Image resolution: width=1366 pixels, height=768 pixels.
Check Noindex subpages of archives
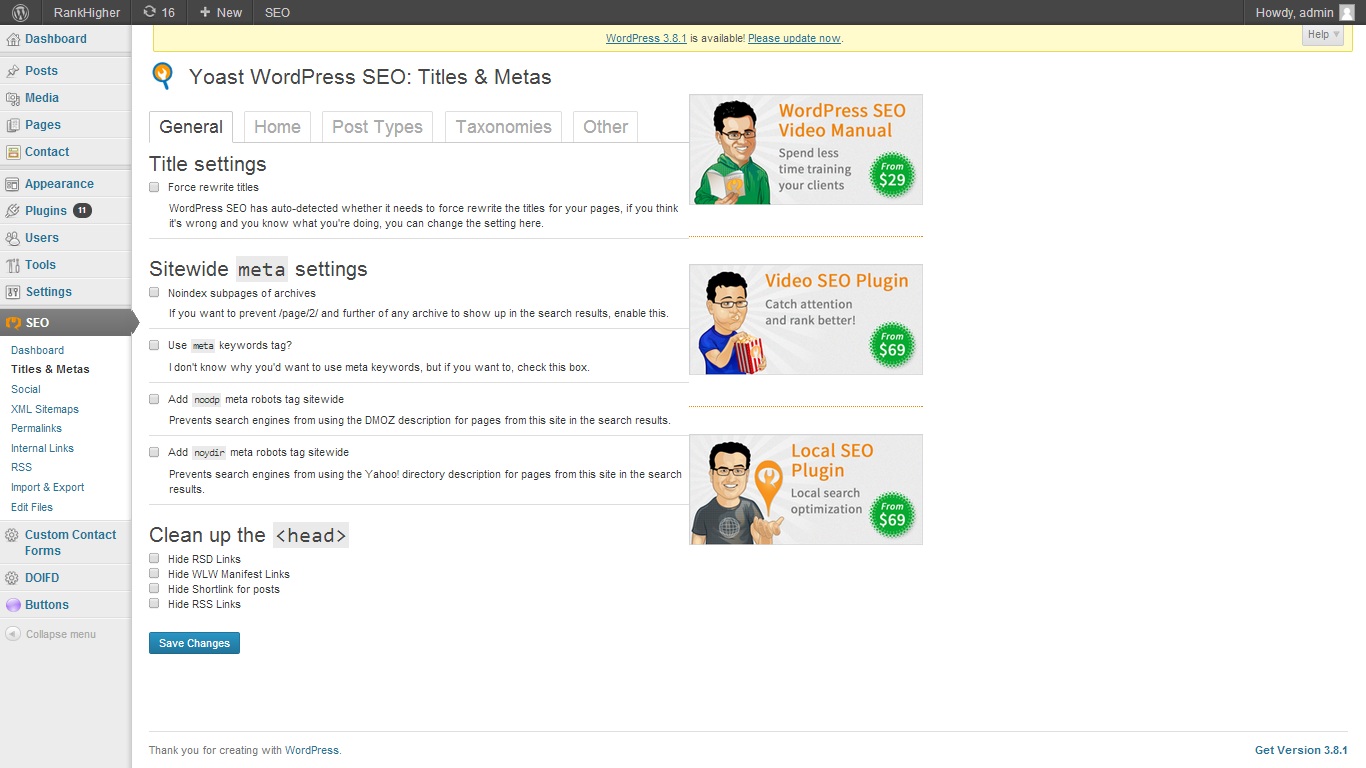click(x=154, y=293)
